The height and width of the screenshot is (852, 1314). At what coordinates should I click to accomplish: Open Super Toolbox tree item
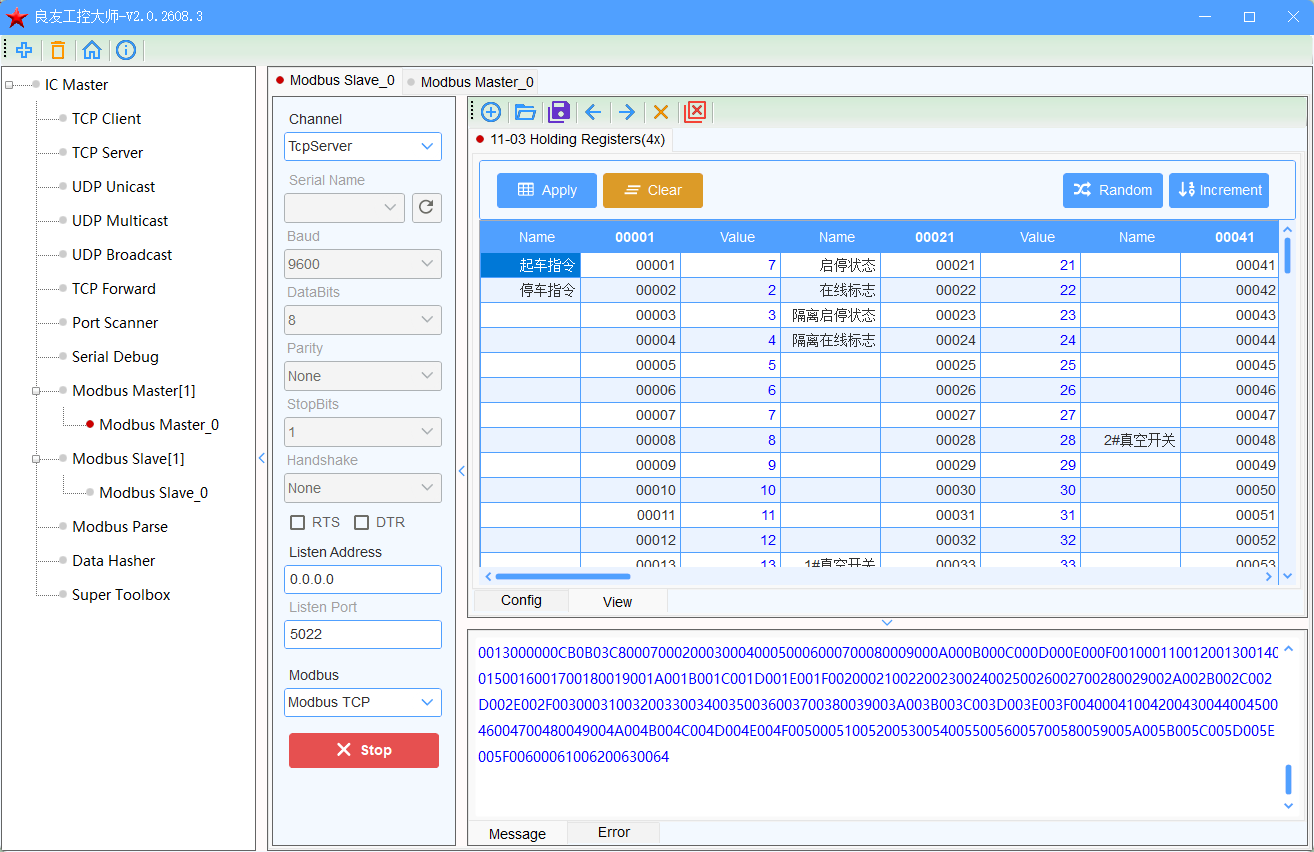[121, 595]
